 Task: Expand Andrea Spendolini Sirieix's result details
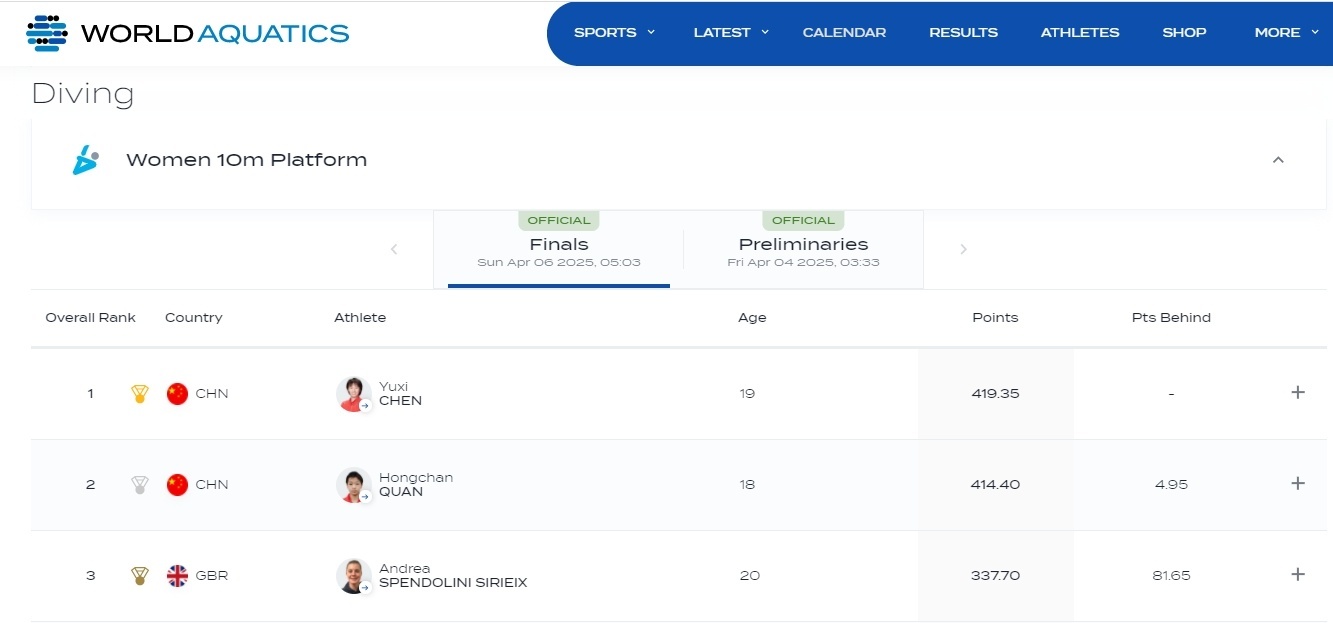point(1298,575)
